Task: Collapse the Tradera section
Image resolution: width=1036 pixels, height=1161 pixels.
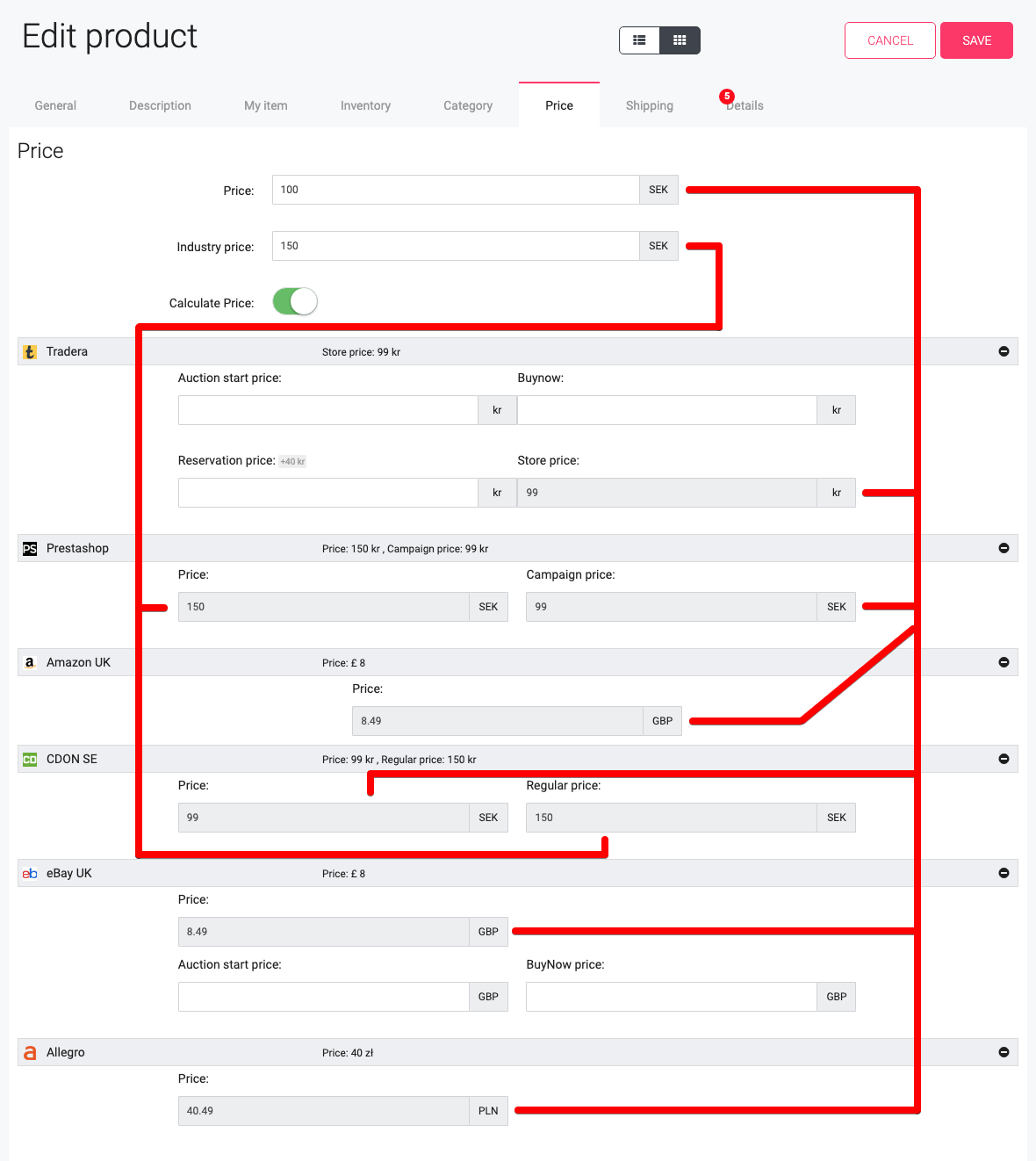Action: pyautogui.click(x=1004, y=351)
